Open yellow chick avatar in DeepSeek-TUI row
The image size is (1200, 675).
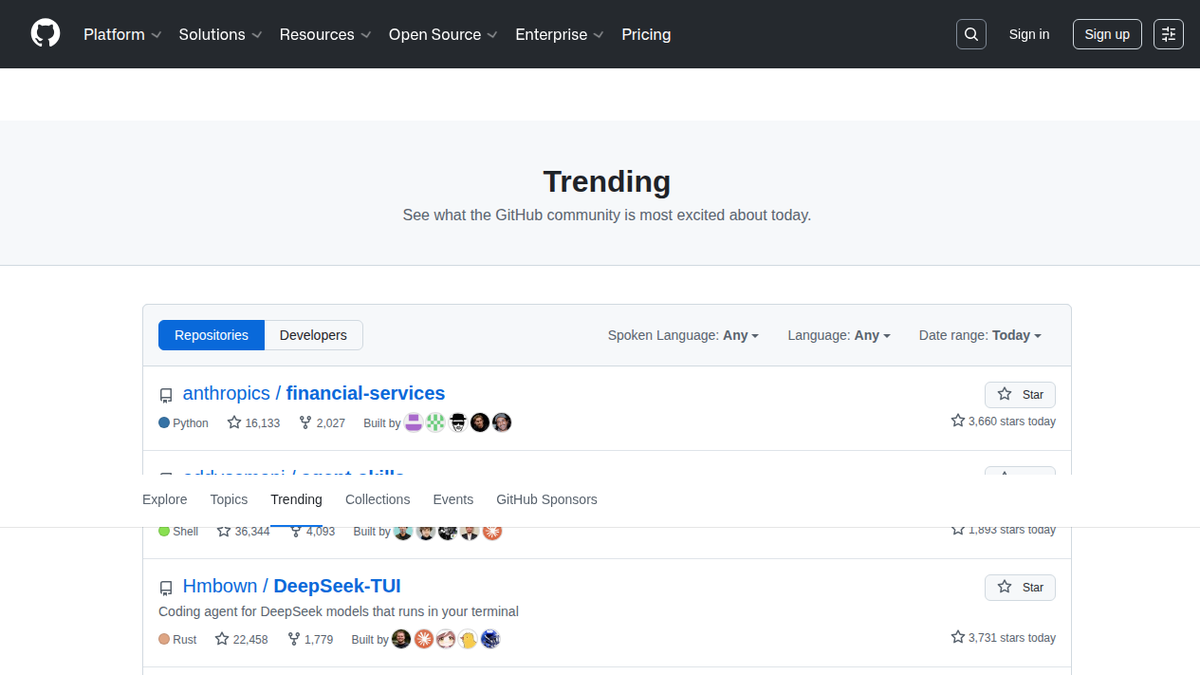[x=467, y=638]
